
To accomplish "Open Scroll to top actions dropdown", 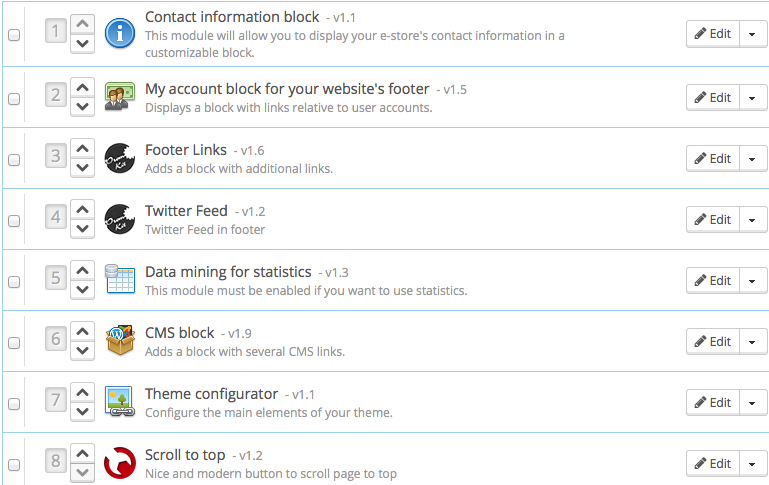I will [x=752, y=463].
